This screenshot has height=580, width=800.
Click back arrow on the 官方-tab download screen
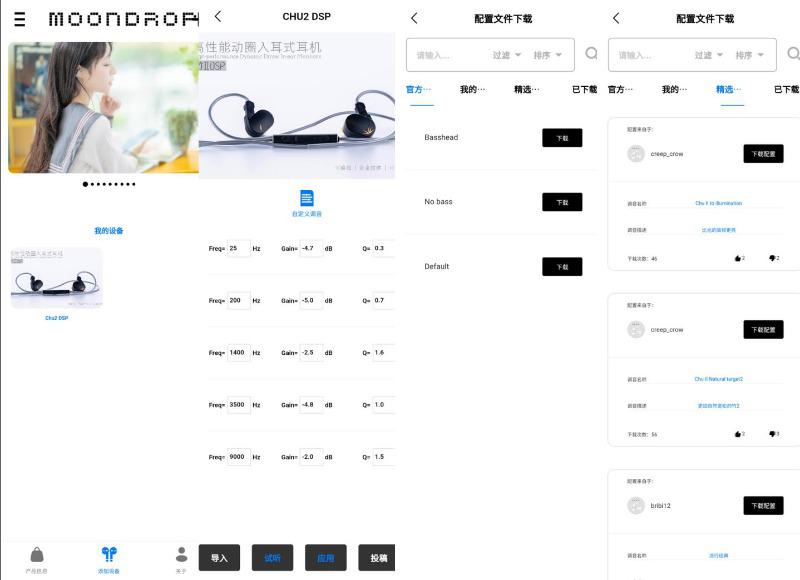[414, 18]
